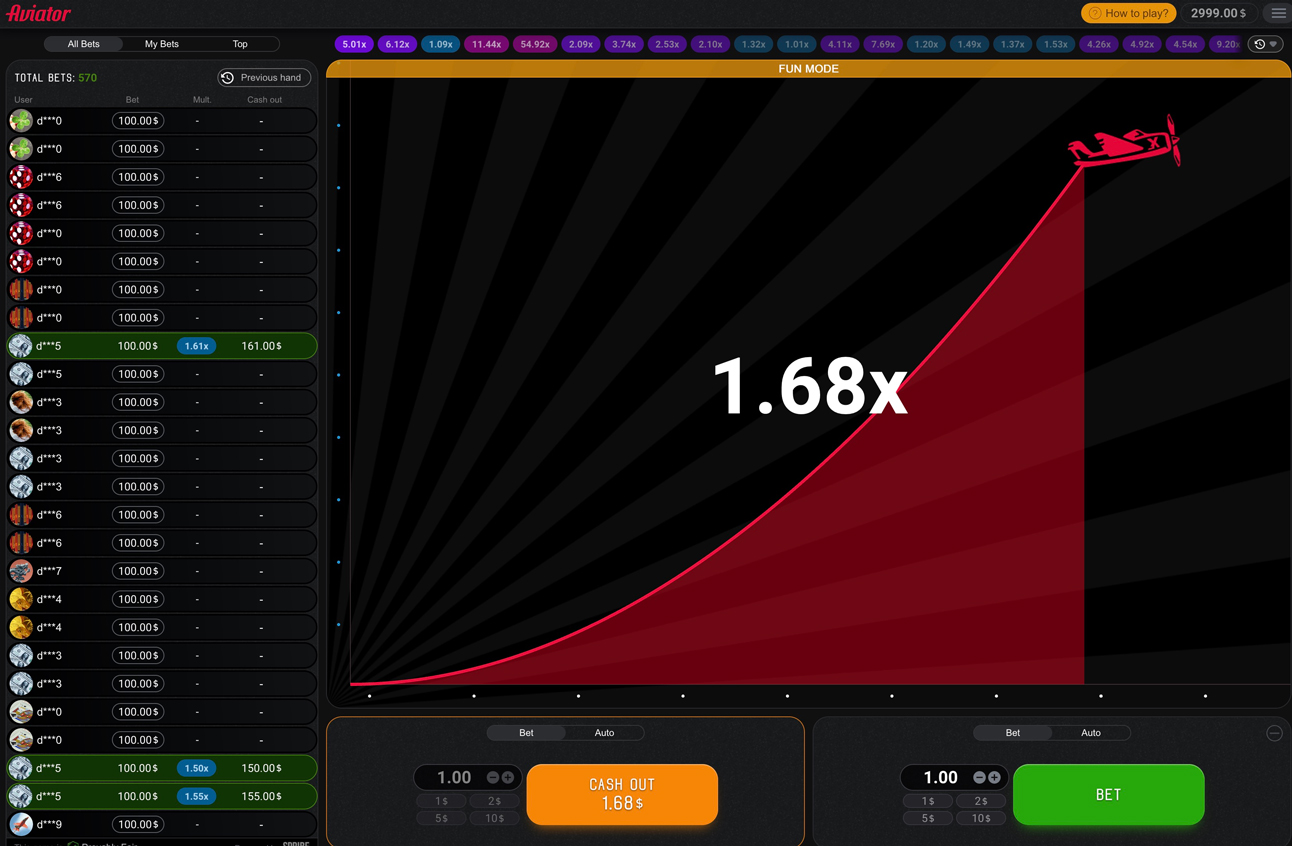
Task: Click the TOTAL BETS: 570 counter
Action: pos(56,77)
